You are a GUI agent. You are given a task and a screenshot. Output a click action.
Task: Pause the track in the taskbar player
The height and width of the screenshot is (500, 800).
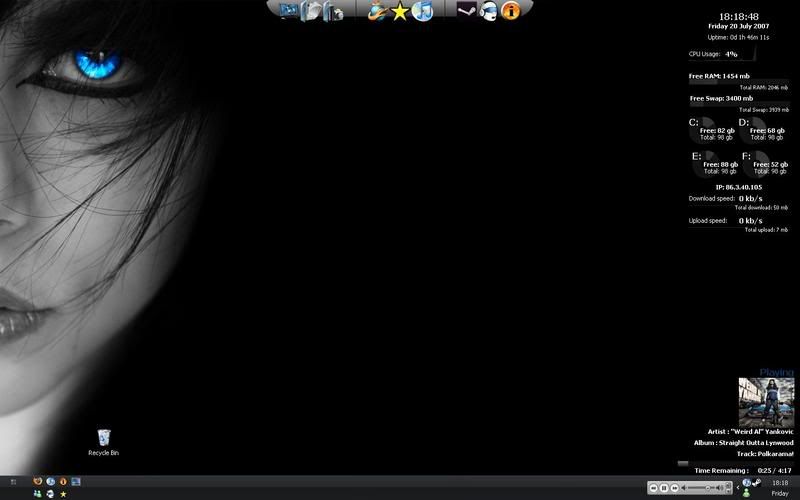click(664, 488)
